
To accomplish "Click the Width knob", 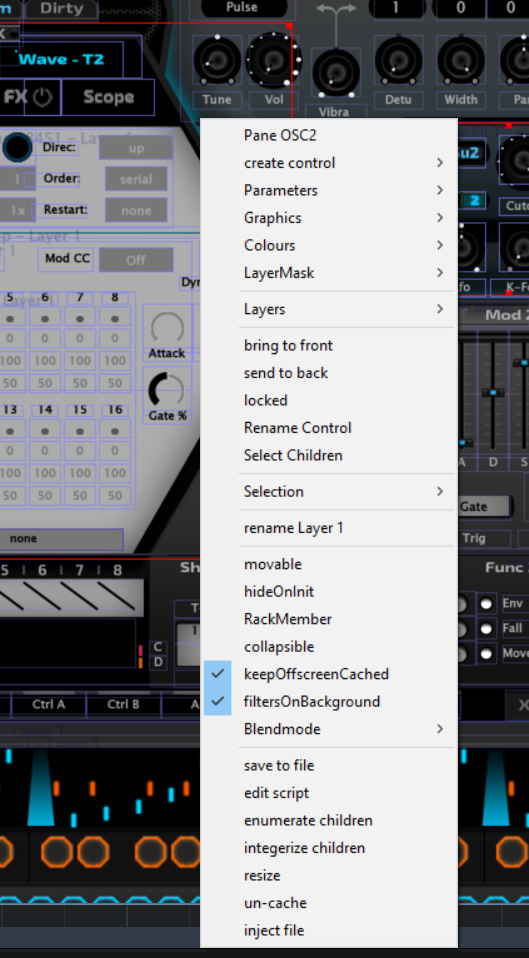I will (x=461, y=60).
